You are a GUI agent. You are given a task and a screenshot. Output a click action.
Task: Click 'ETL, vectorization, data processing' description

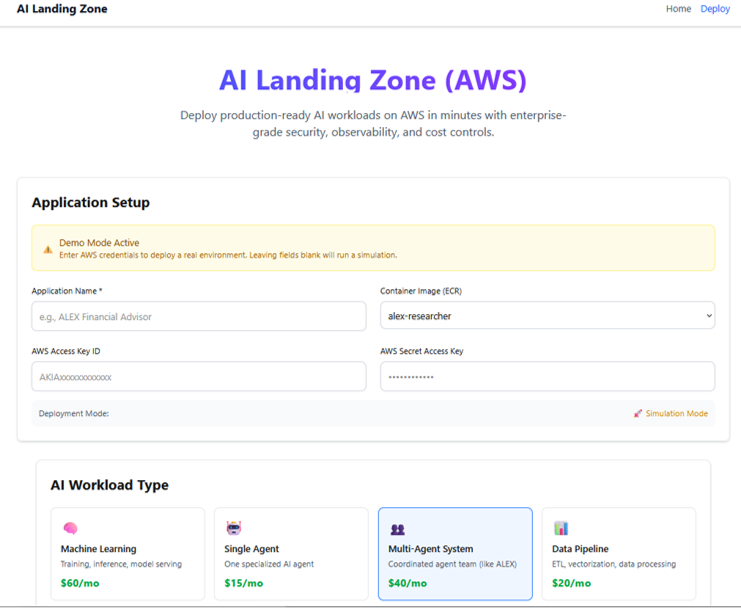point(614,564)
